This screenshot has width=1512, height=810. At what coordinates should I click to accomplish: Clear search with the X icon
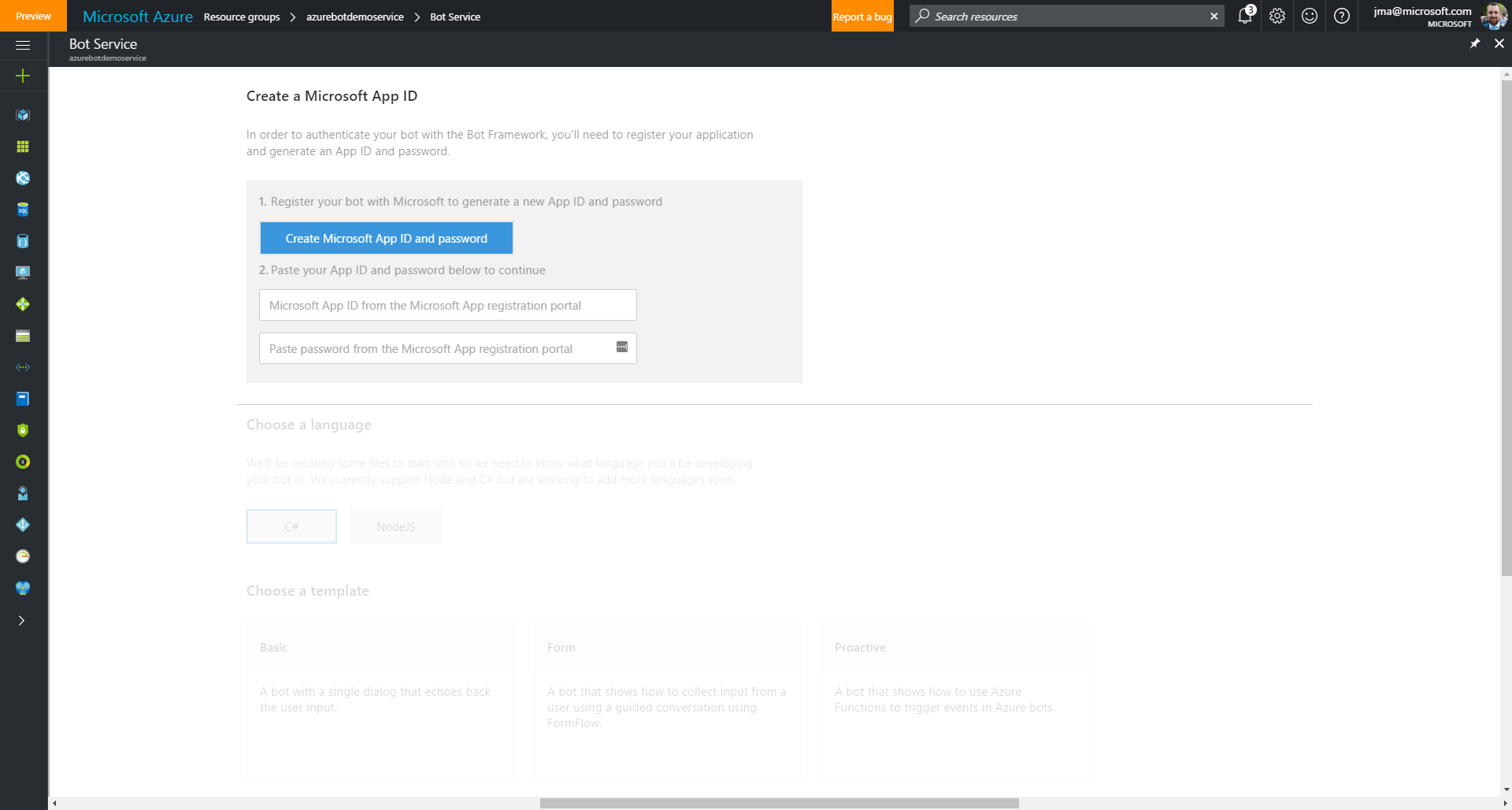click(x=1214, y=16)
